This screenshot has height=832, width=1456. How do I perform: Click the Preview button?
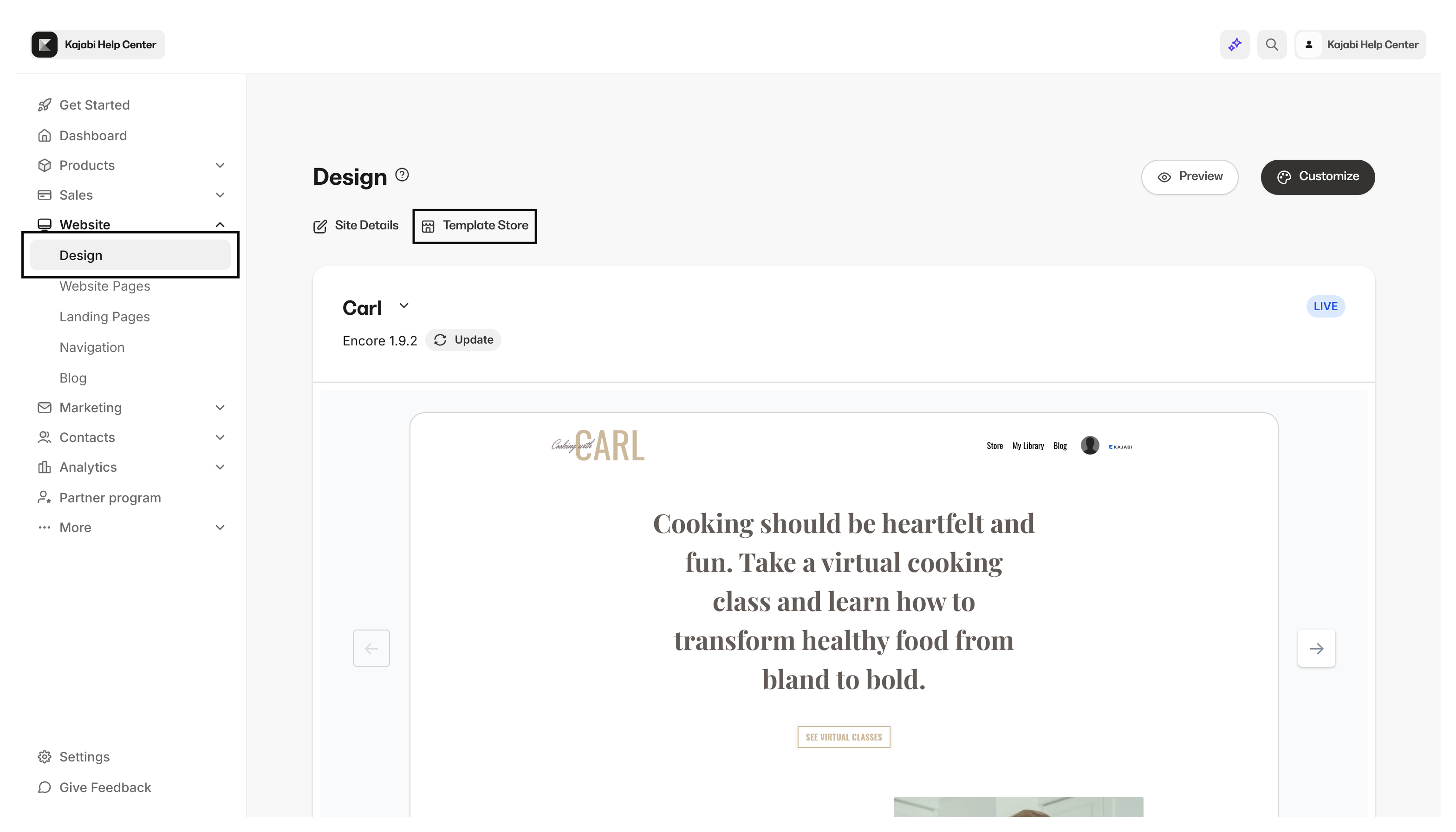(1189, 176)
